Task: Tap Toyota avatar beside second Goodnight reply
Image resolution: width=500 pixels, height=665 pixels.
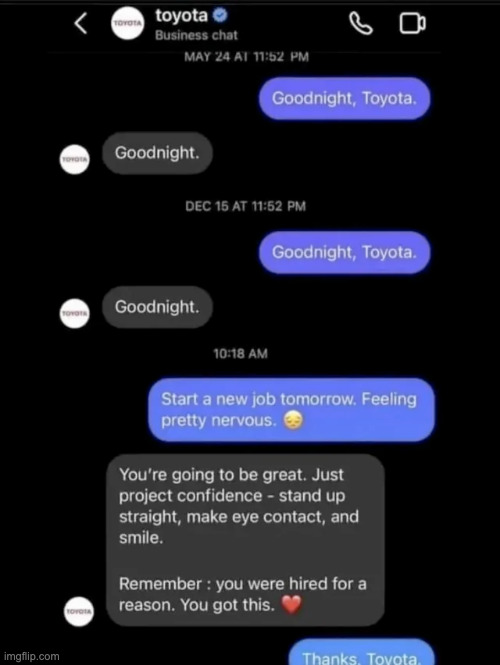Action: pyautogui.click(x=75, y=313)
